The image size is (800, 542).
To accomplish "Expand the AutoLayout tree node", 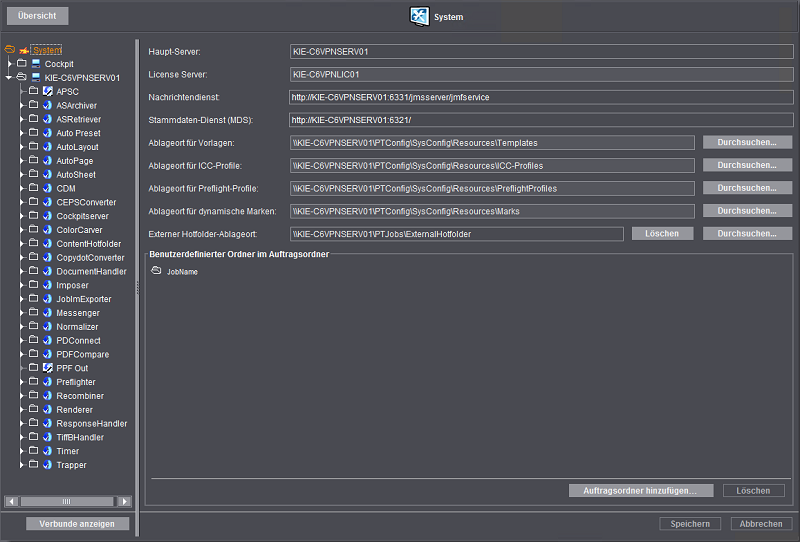I will click(21, 147).
